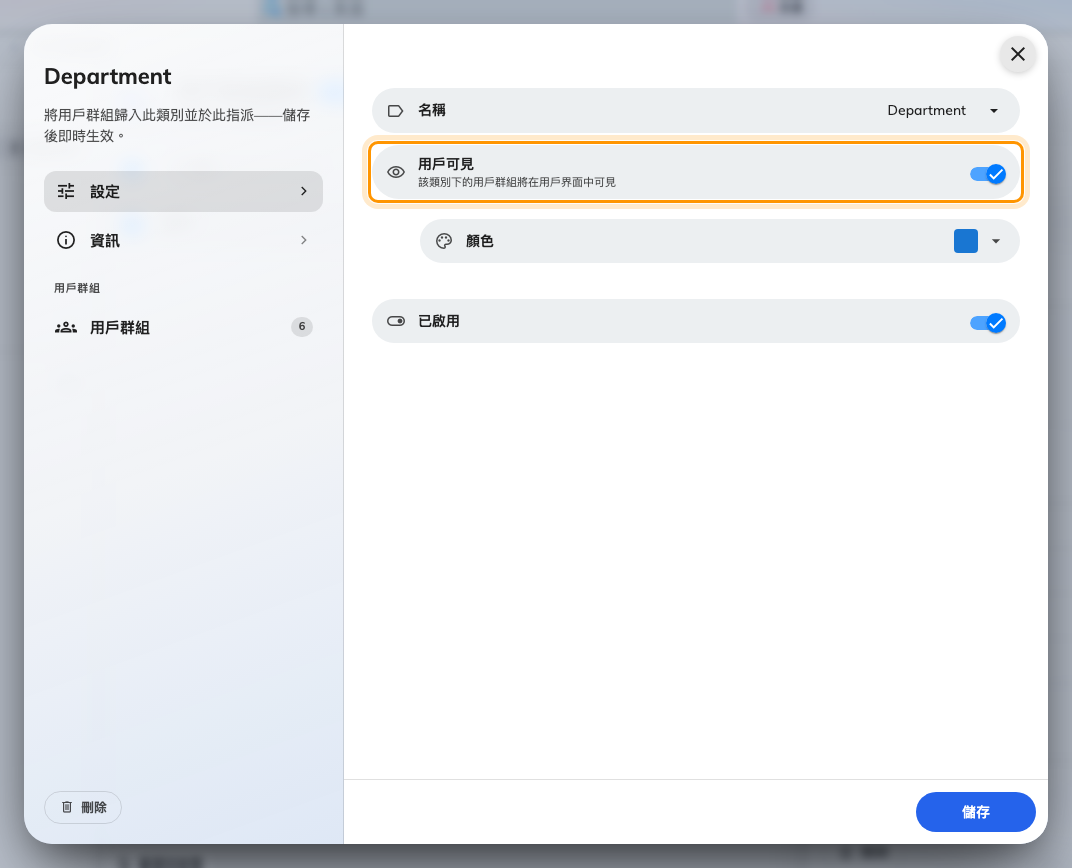The height and width of the screenshot is (868, 1072).
Task: Click the Department value in the name field
Action: [x=926, y=111]
